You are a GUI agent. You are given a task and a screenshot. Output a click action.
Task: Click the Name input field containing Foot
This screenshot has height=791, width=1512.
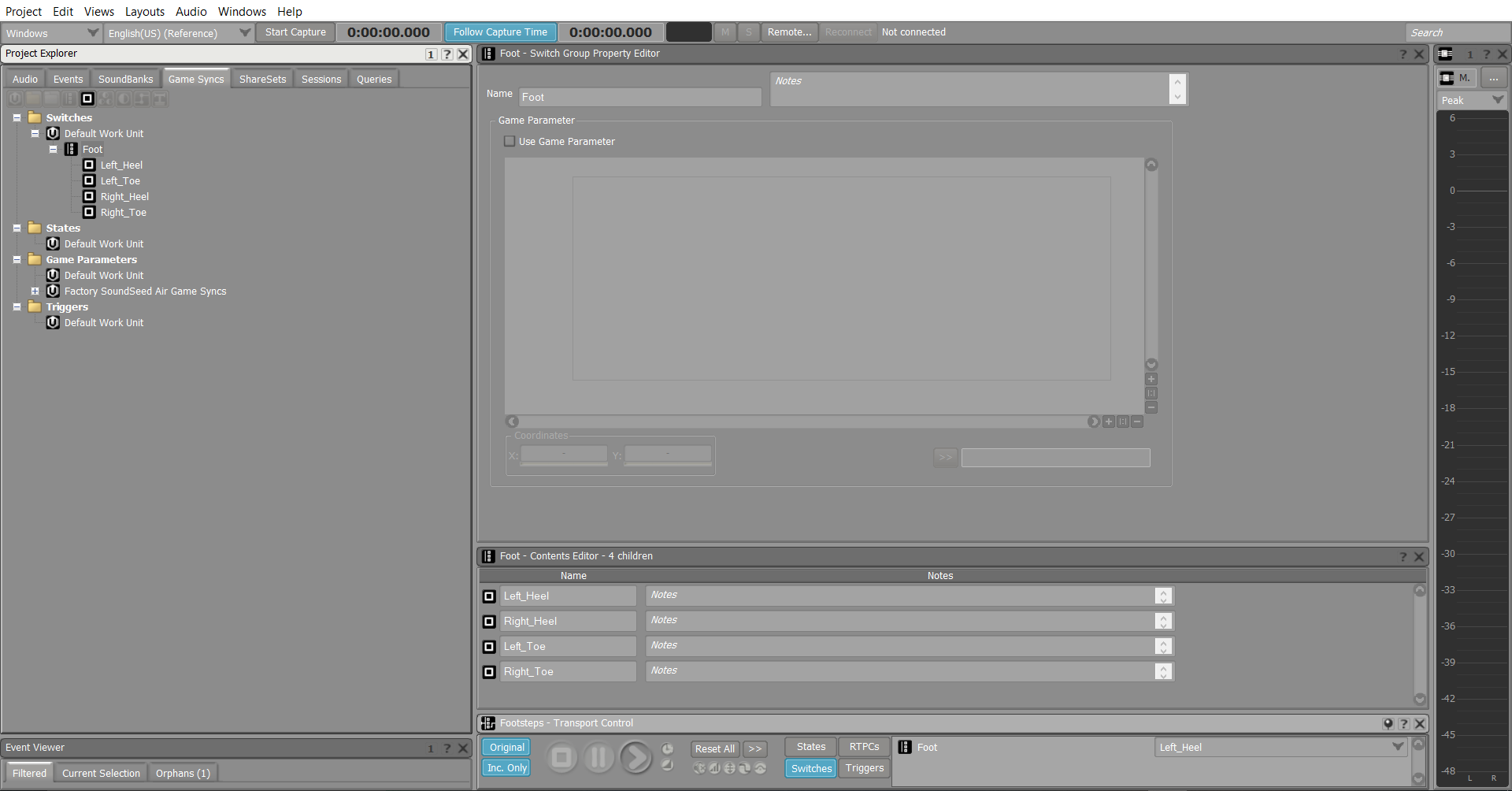[x=640, y=97]
